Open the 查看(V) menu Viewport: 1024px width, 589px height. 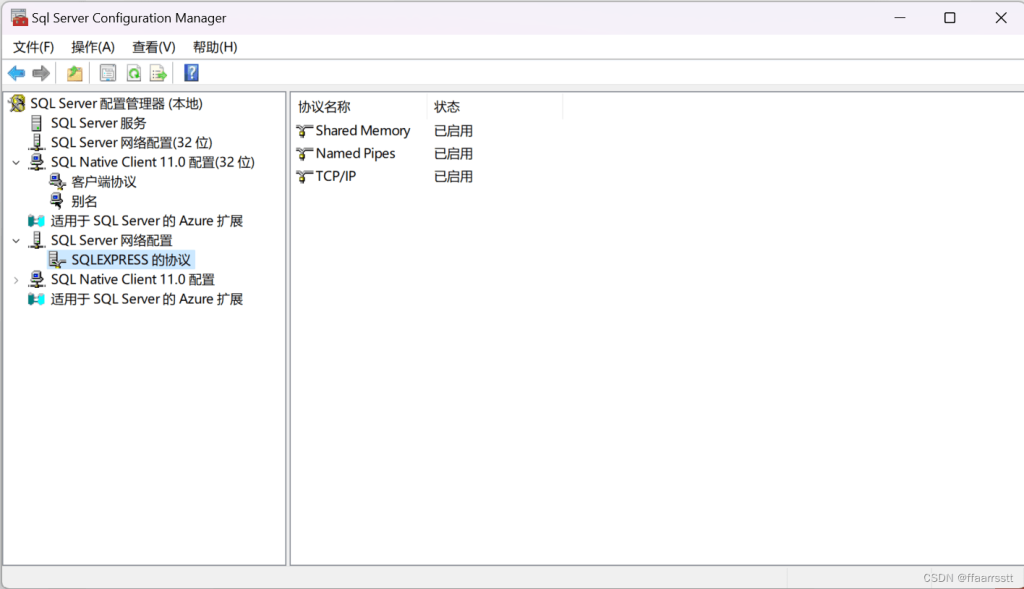click(x=153, y=46)
